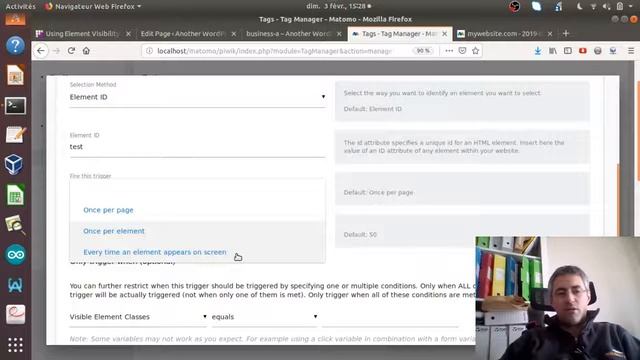Switch to Using Element Visibility tab
Image resolution: width=640 pixels, height=360 pixels.
[x=82, y=34]
